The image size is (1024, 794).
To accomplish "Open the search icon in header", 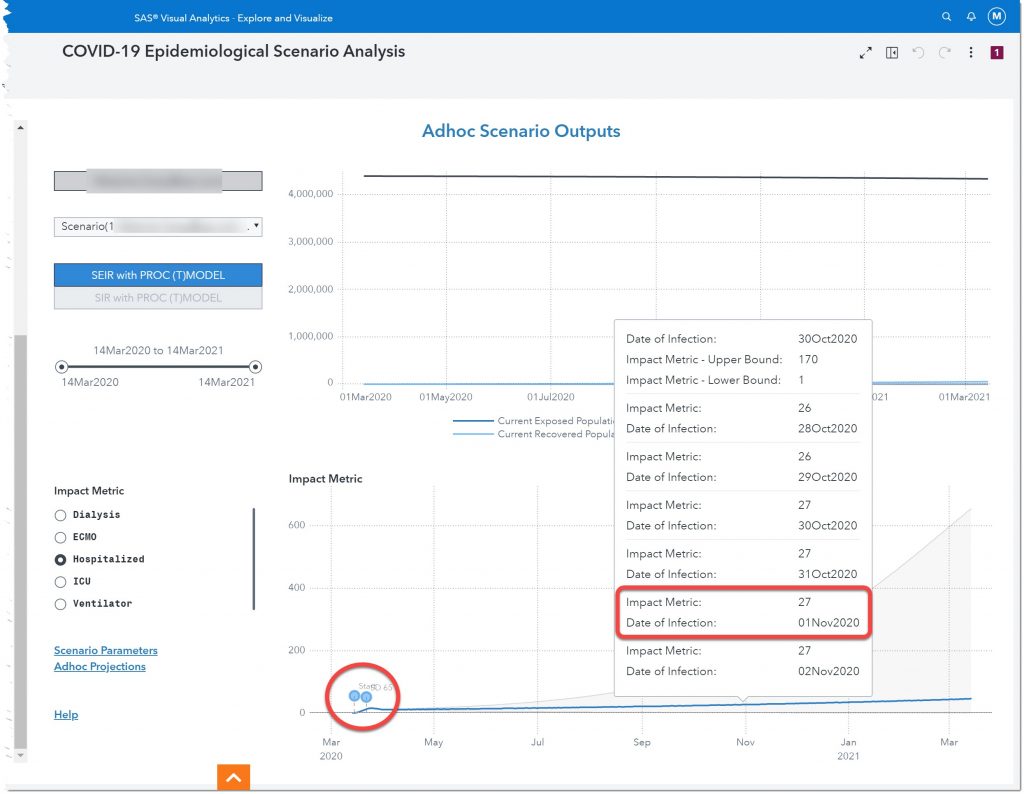I will [947, 17].
